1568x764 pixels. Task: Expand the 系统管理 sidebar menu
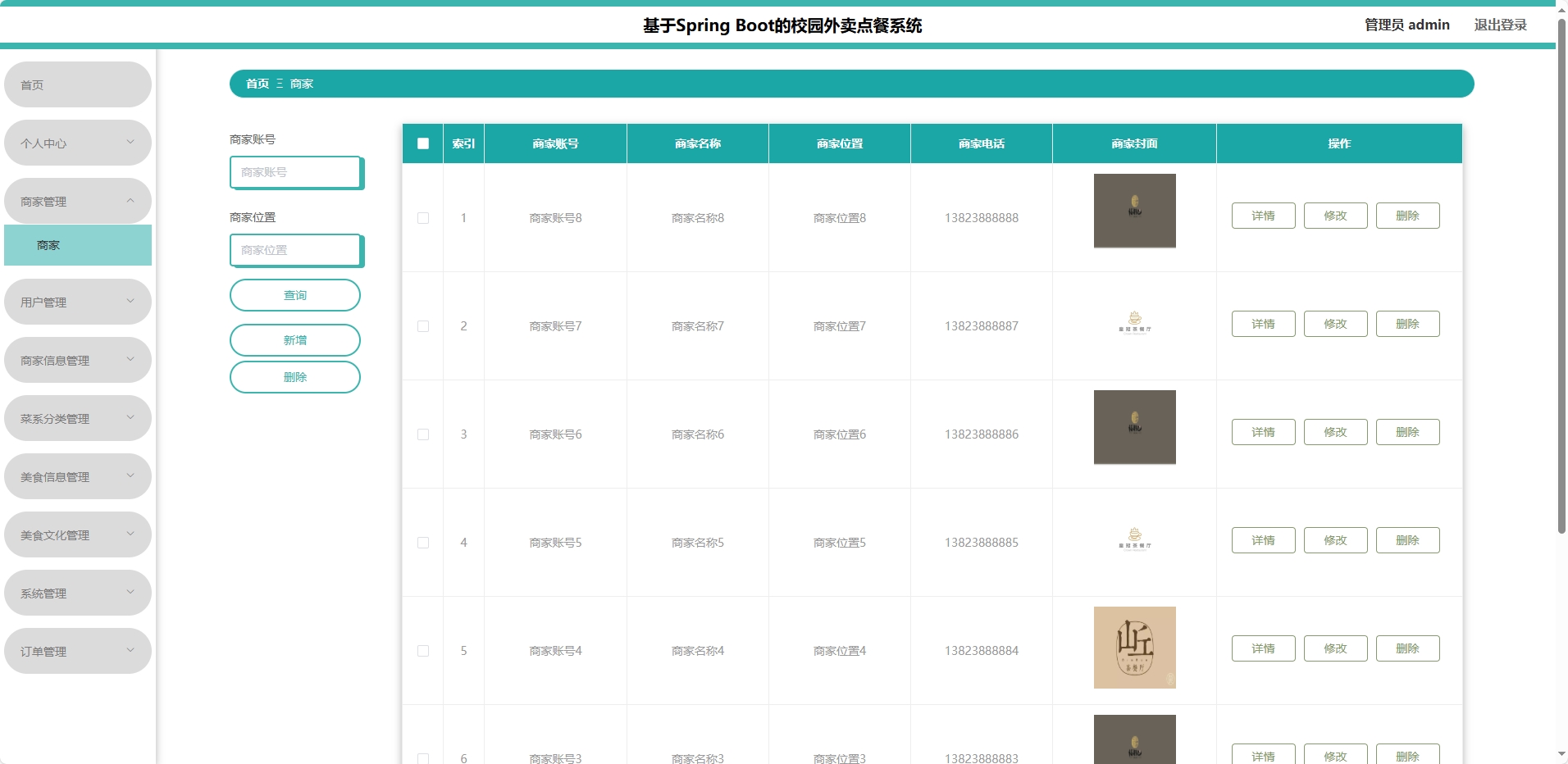click(78, 593)
